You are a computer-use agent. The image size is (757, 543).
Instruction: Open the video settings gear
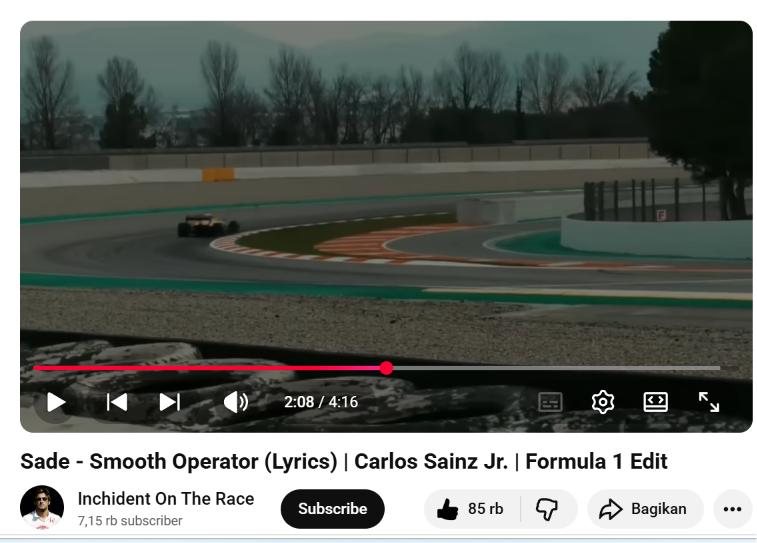click(603, 402)
